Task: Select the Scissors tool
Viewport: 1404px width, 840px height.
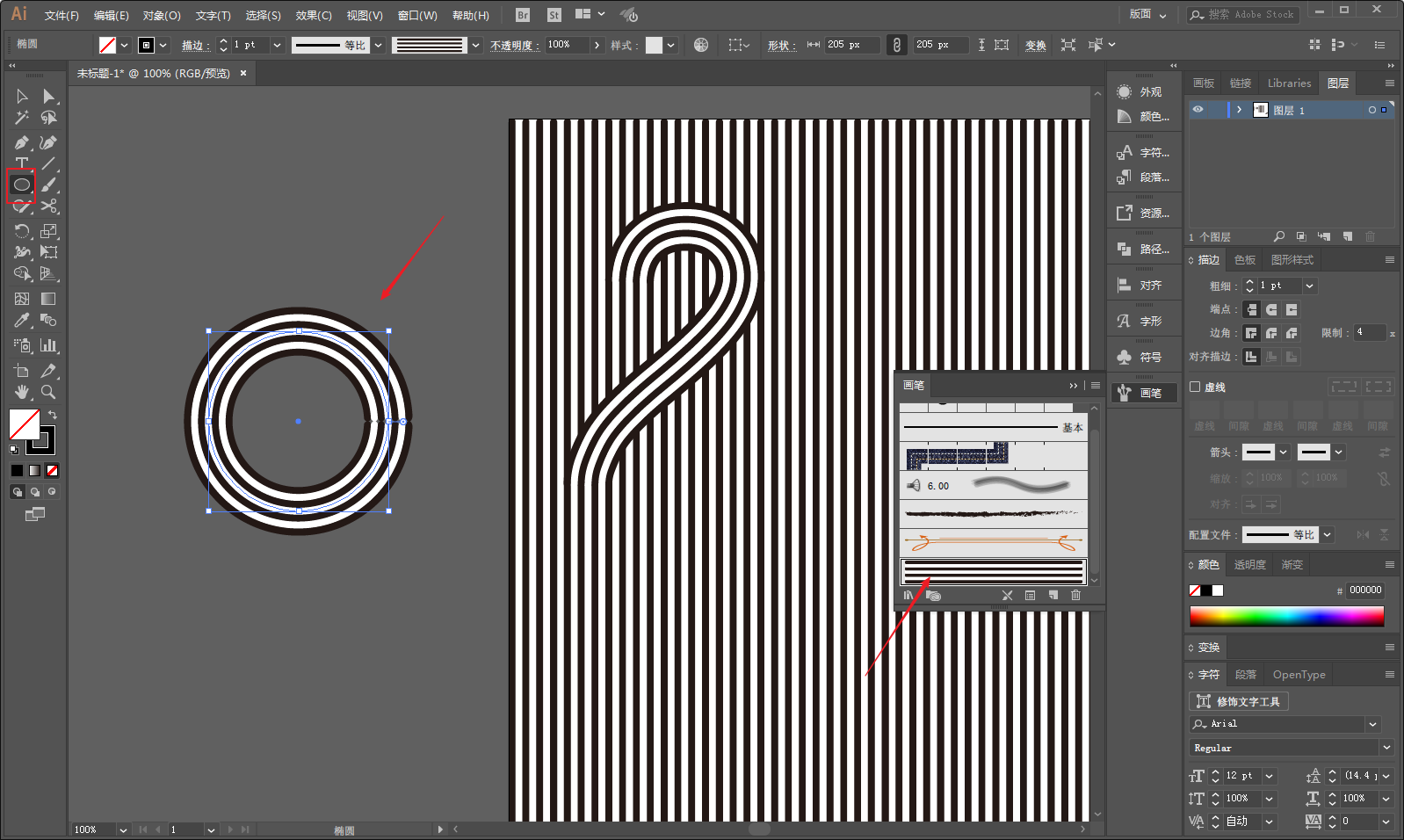Action: point(49,206)
